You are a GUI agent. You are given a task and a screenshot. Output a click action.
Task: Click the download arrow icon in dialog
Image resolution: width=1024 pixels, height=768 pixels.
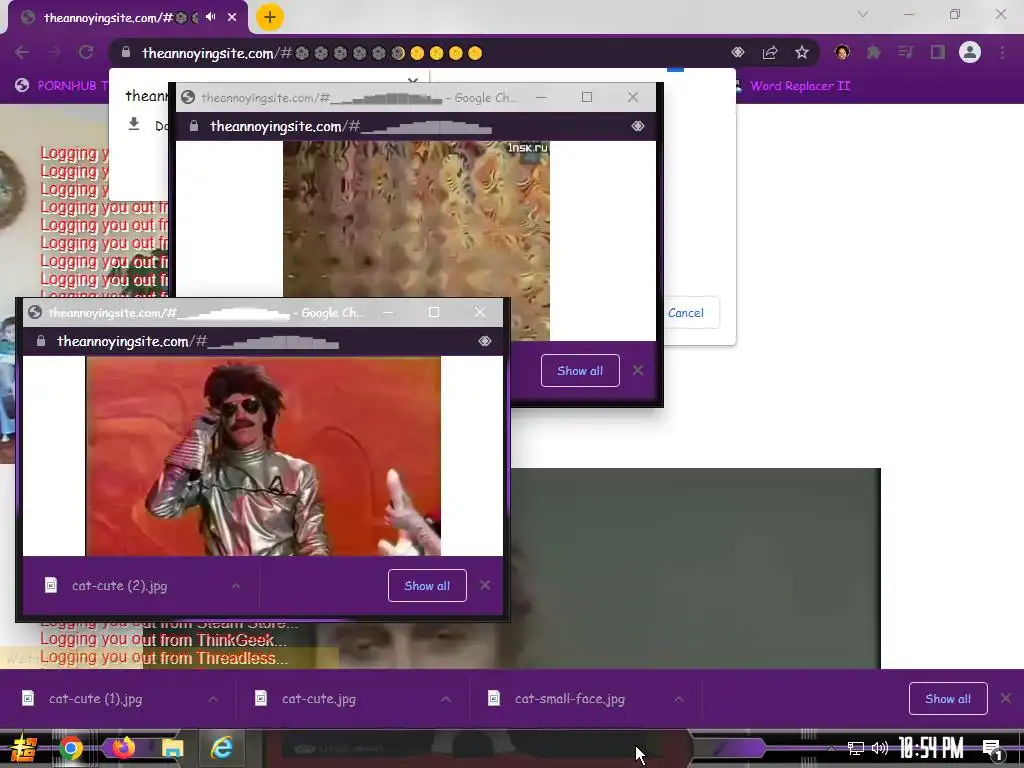click(134, 124)
